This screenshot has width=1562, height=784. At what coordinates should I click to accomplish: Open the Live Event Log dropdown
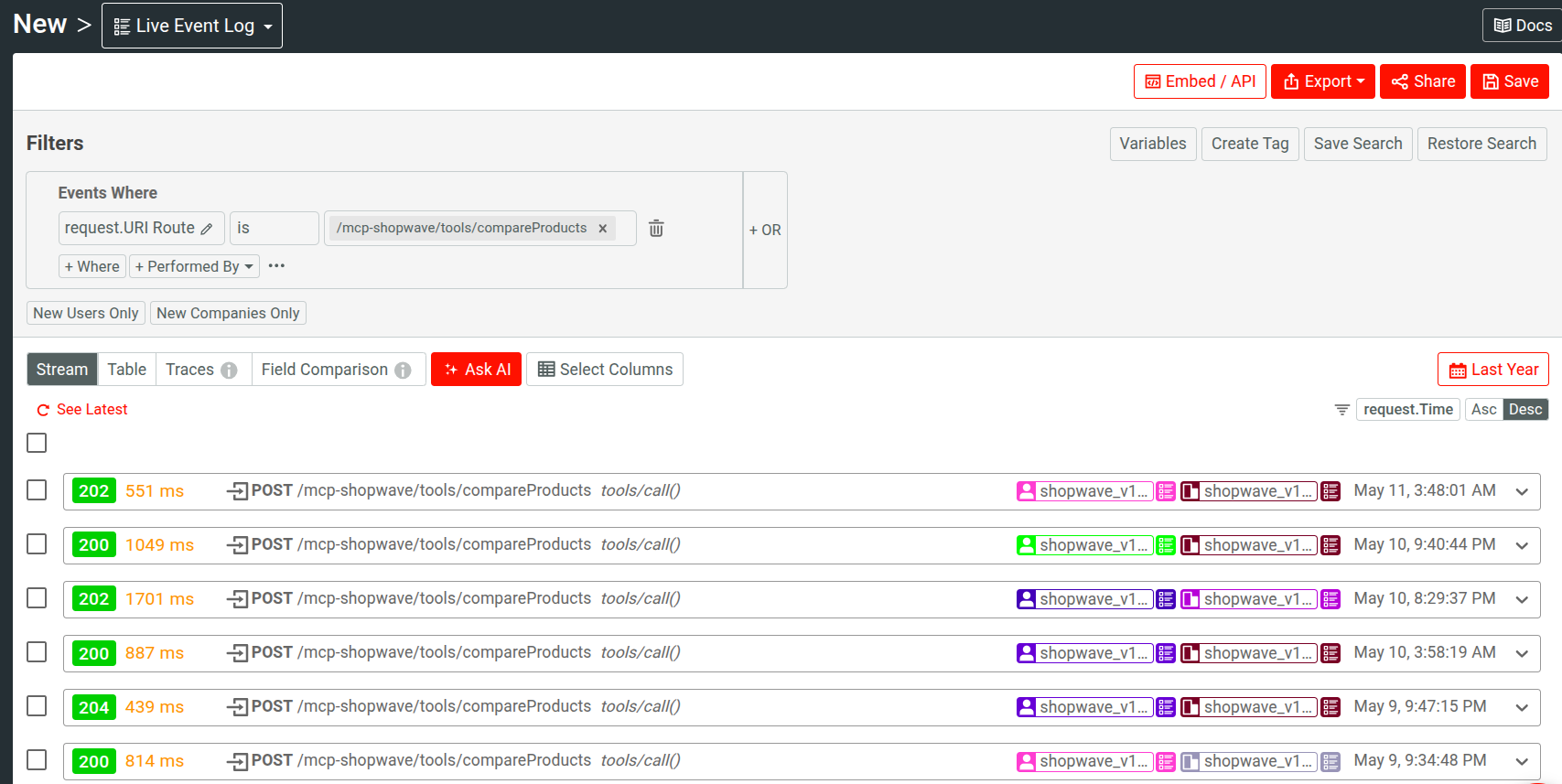click(192, 26)
